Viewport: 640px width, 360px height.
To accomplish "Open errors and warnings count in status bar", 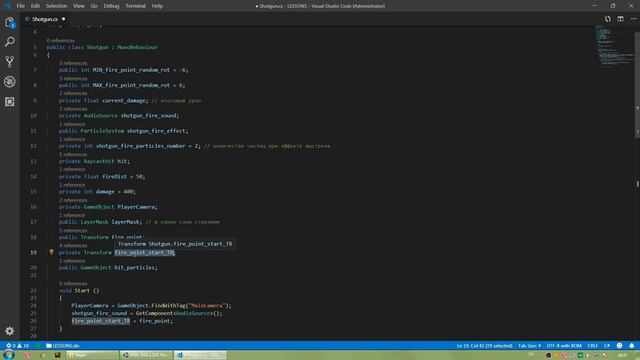I will (17, 346).
